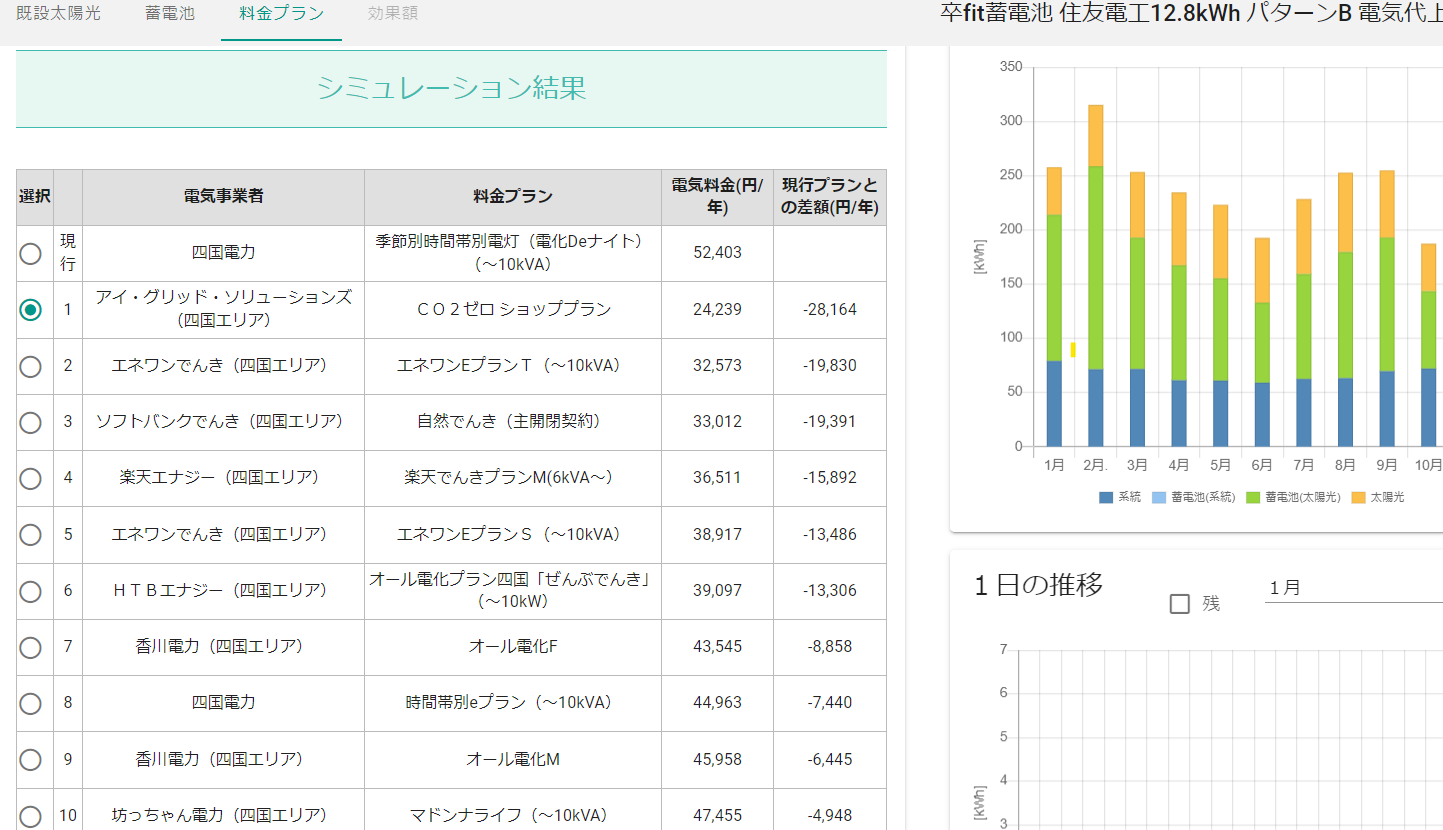Choose row 2 エネワンEプランT radio
Viewport: 1443px width, 830px height.
[31, 366]
